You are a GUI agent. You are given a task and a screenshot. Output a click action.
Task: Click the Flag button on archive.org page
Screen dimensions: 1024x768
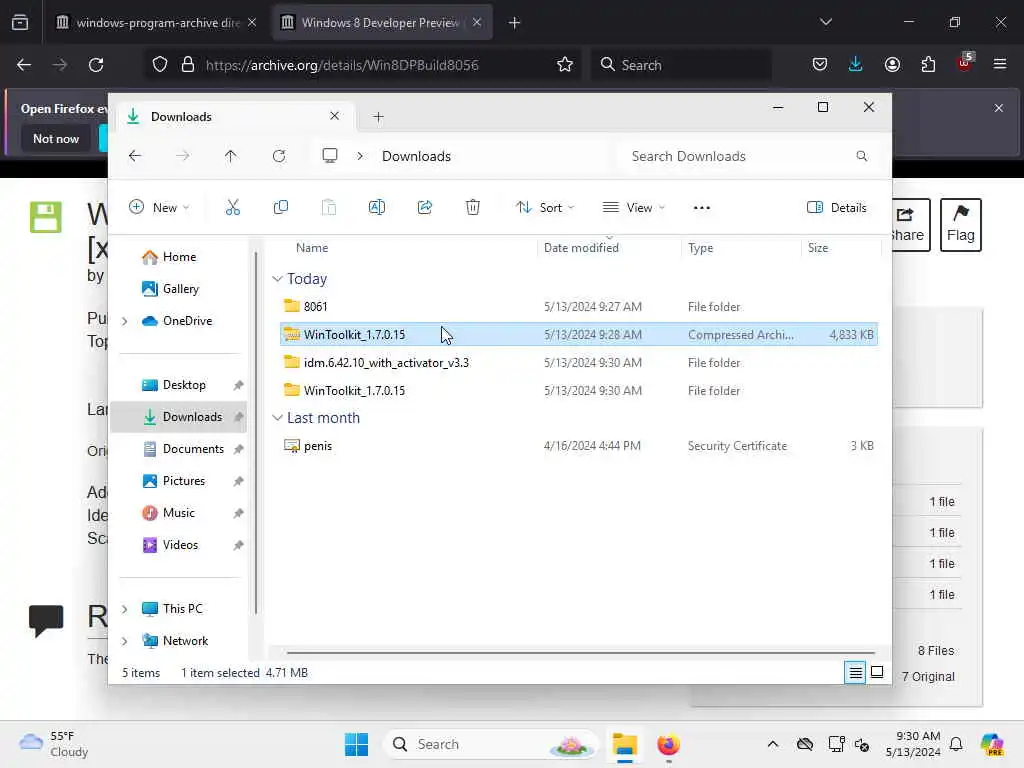961,225
